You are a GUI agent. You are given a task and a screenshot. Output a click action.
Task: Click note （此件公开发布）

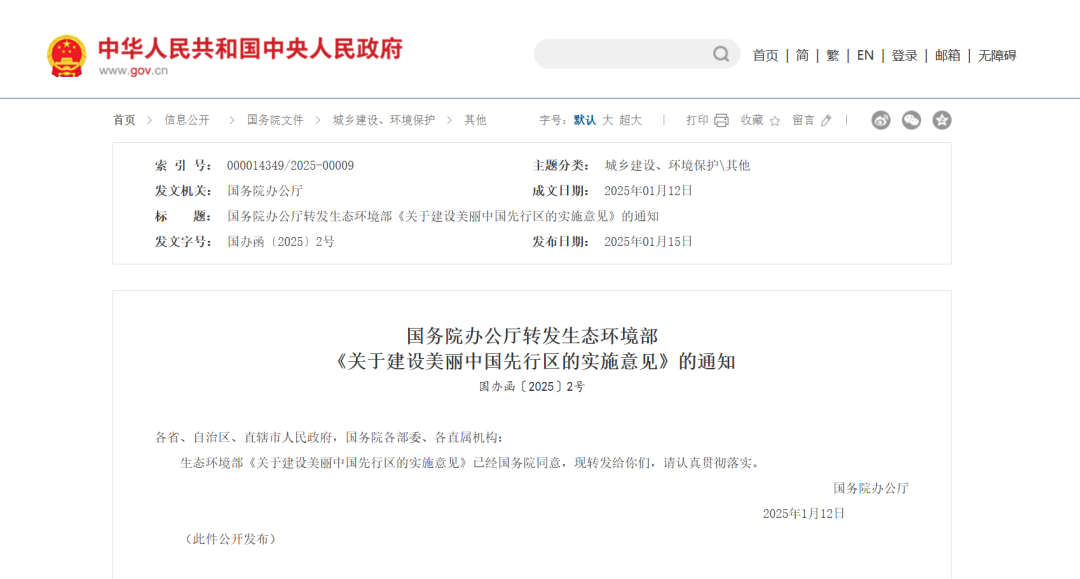231,540
